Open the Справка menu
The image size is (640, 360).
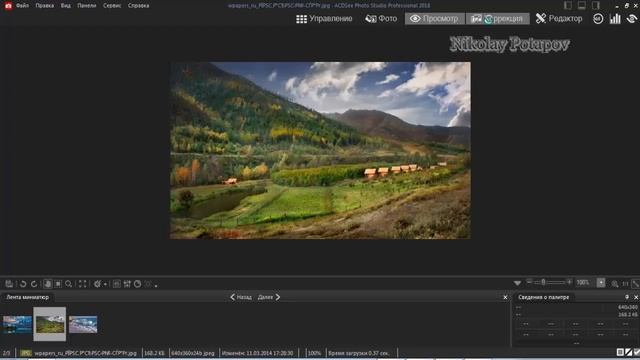coord(138,6)
